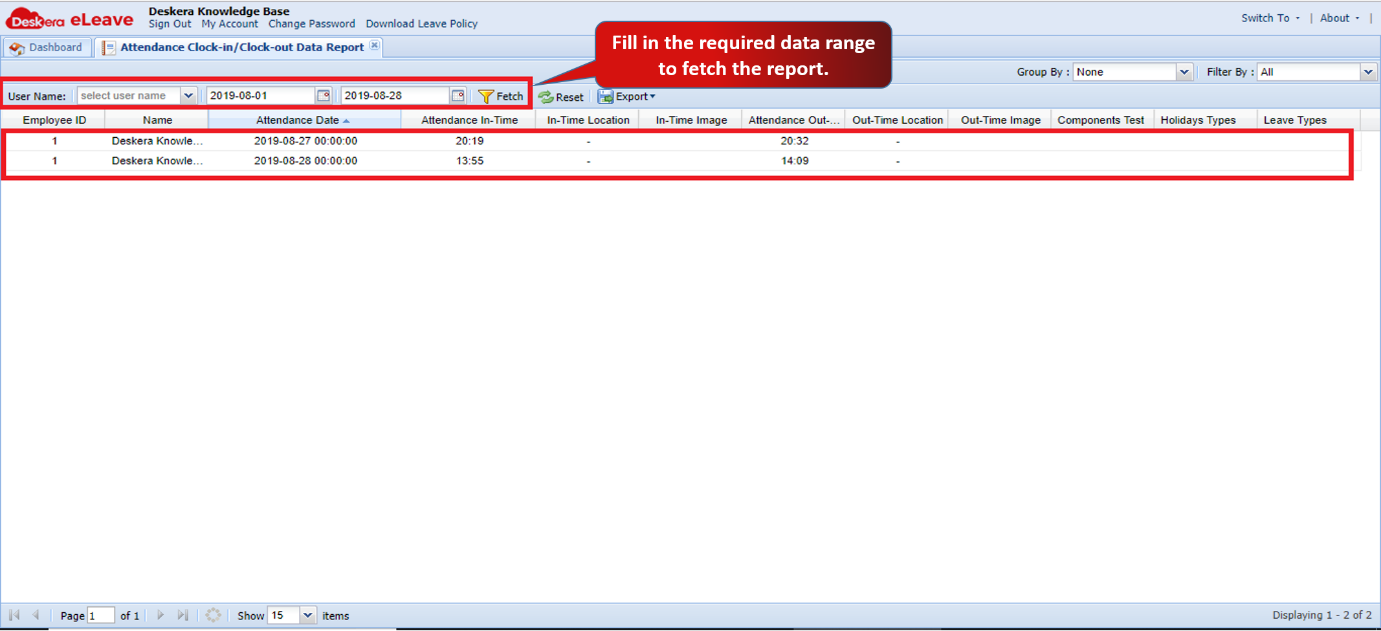Screen dimensions: 1381x631
Task: Click the in-time cell 20:19
Action: [469, 141]
